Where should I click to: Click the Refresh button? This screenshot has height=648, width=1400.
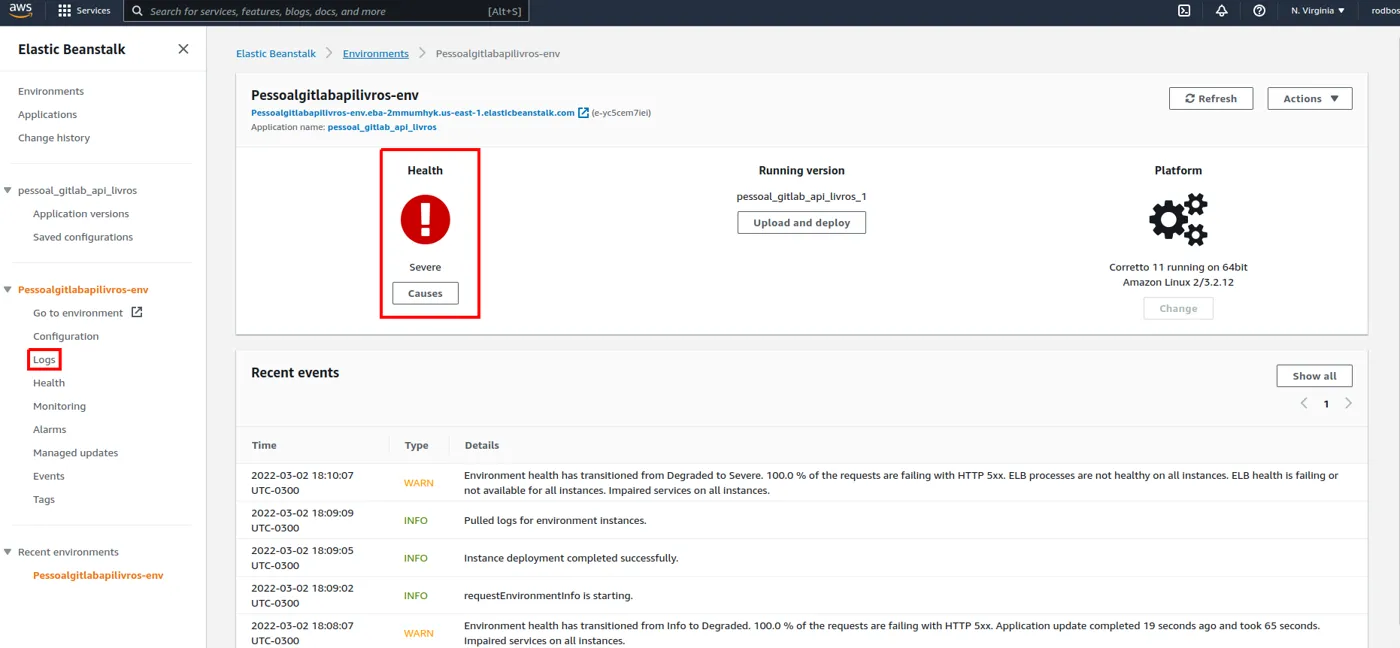[1211, 99]
